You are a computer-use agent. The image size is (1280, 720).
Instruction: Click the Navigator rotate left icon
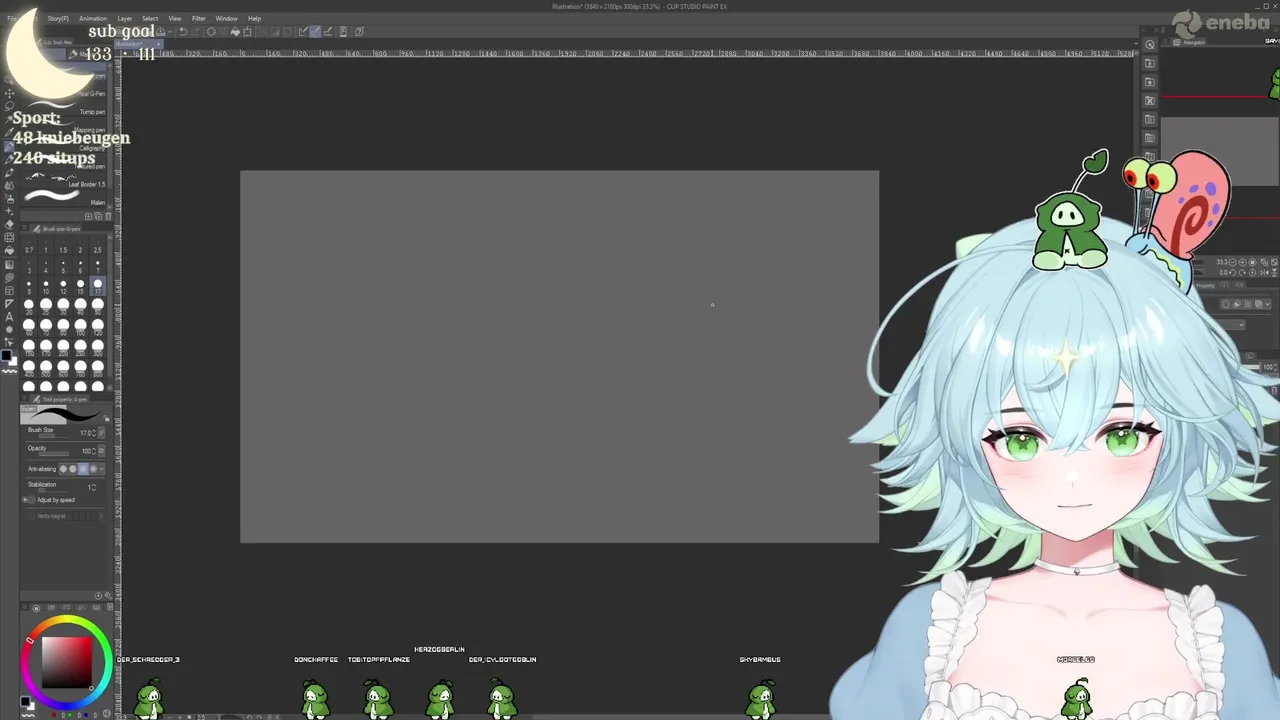click(1232, 272)
